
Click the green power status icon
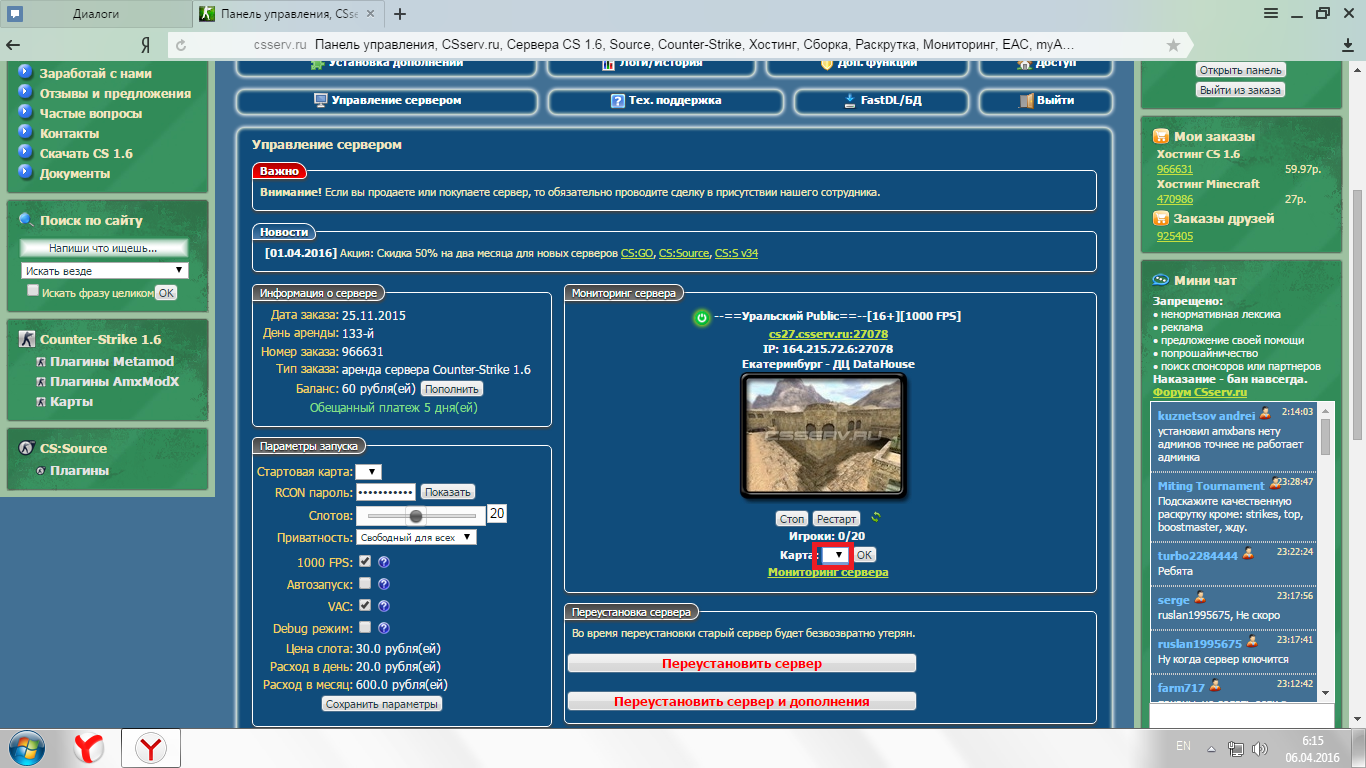click(702, 317)
